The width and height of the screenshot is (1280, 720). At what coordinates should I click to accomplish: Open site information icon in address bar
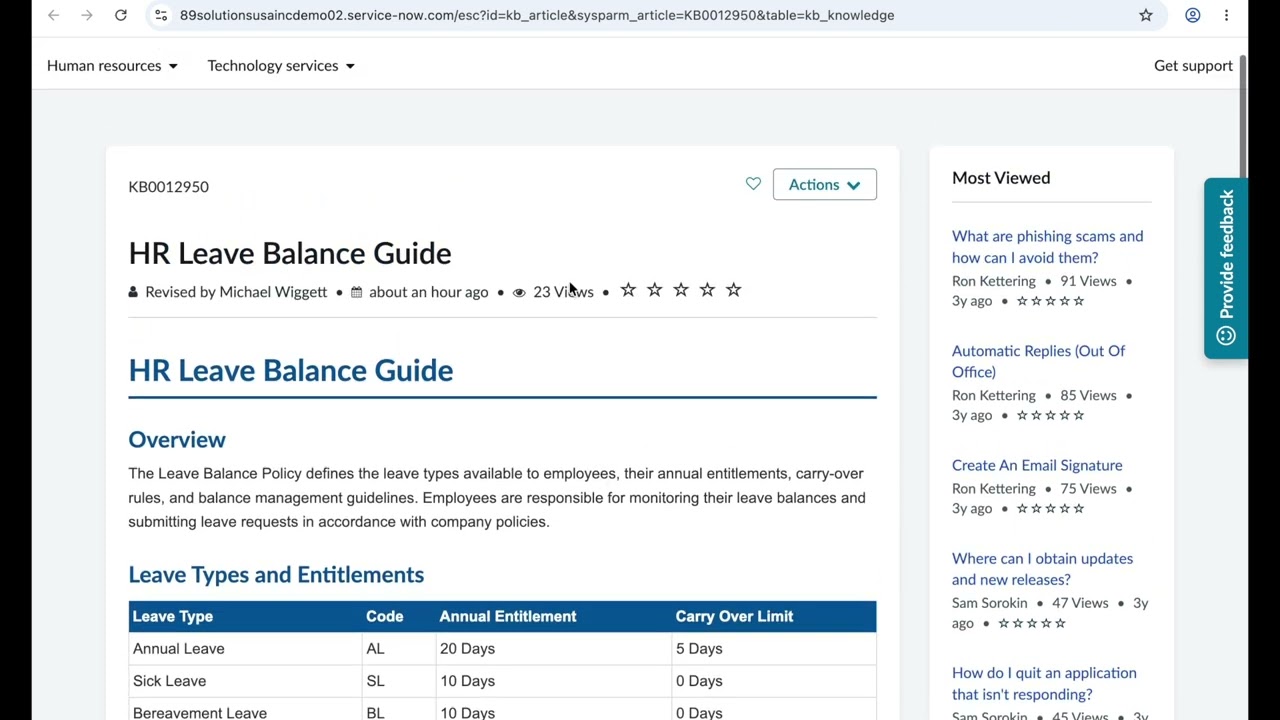pyautogui.click(x=161, y=15)
